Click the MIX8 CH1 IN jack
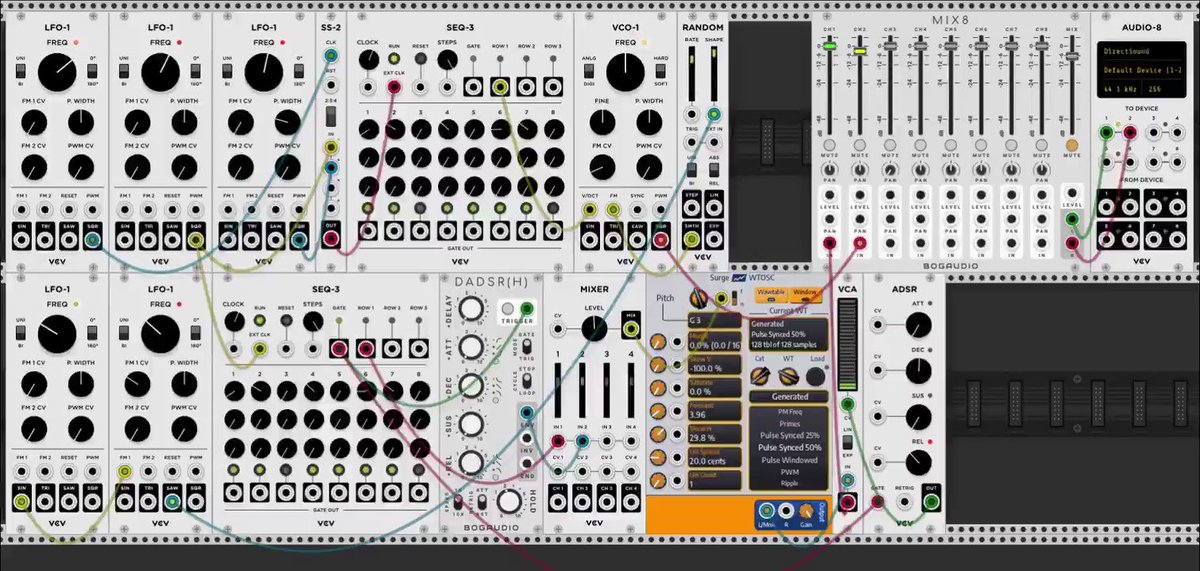1200x571 pixels. (x=830, y=243)
